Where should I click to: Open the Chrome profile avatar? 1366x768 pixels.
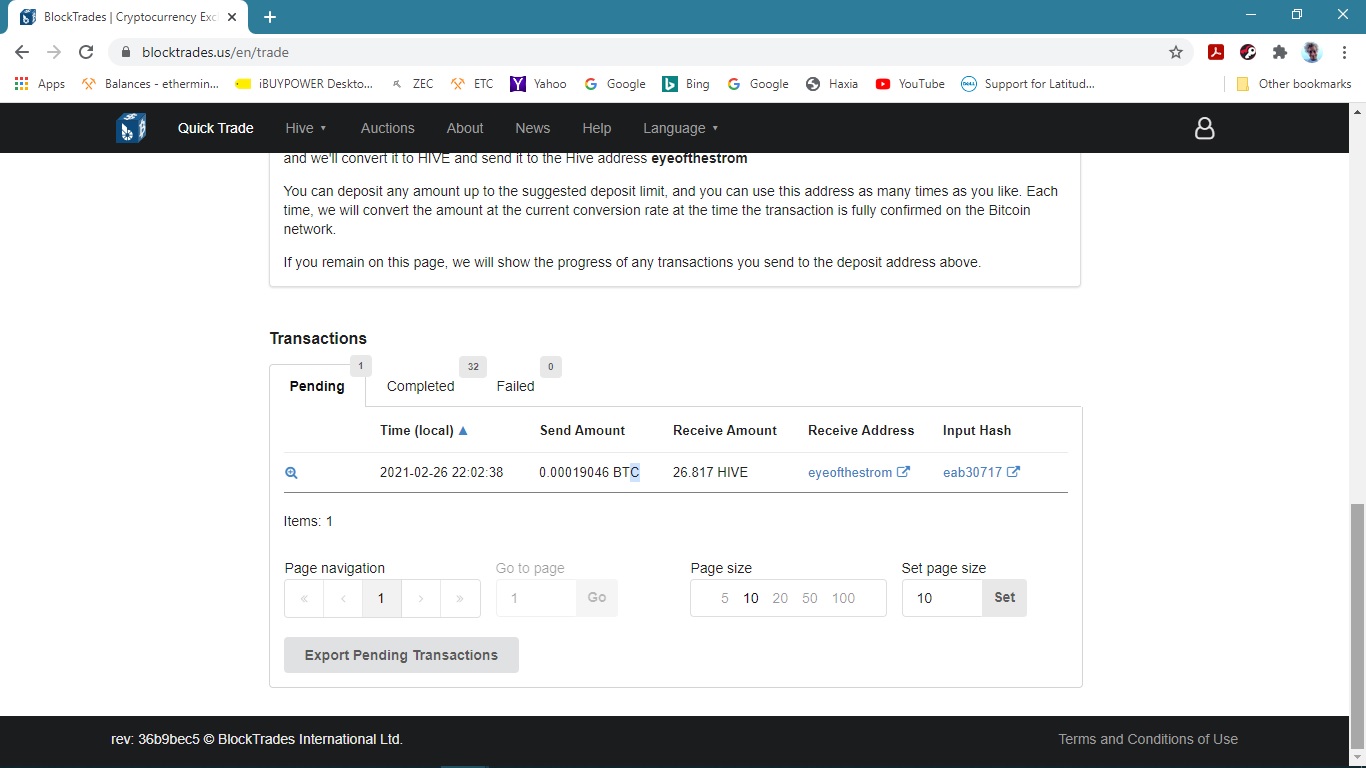point(1312,52)
